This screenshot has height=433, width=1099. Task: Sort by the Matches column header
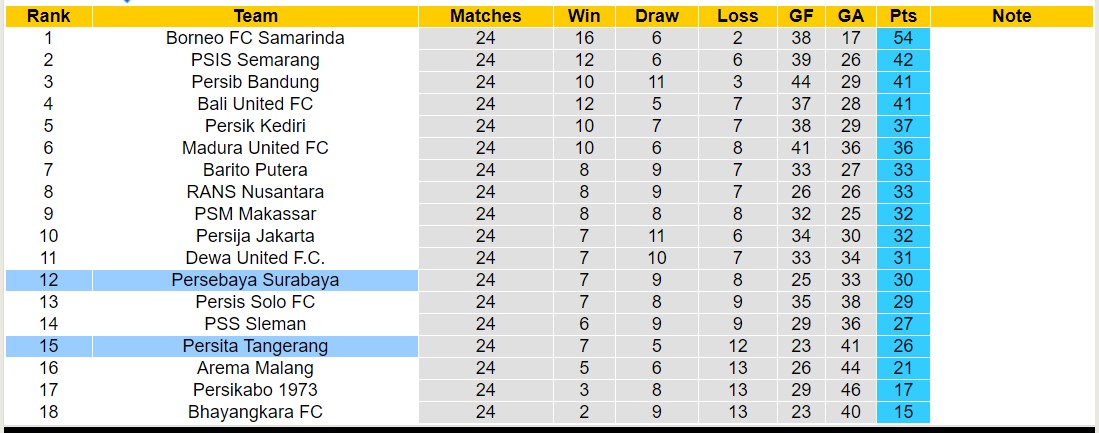point(485,16)
